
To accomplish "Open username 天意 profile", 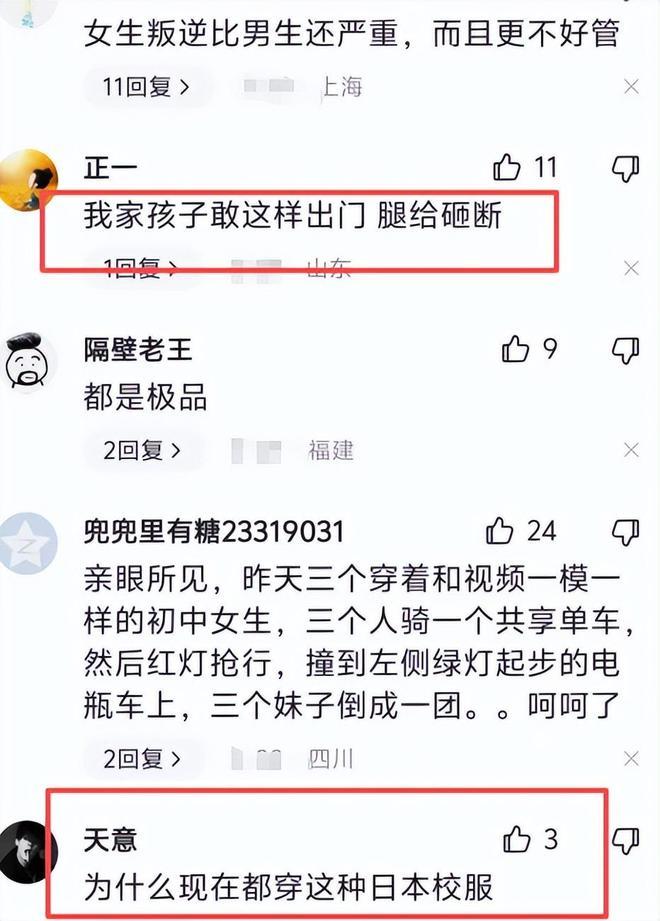I will 110,839.
